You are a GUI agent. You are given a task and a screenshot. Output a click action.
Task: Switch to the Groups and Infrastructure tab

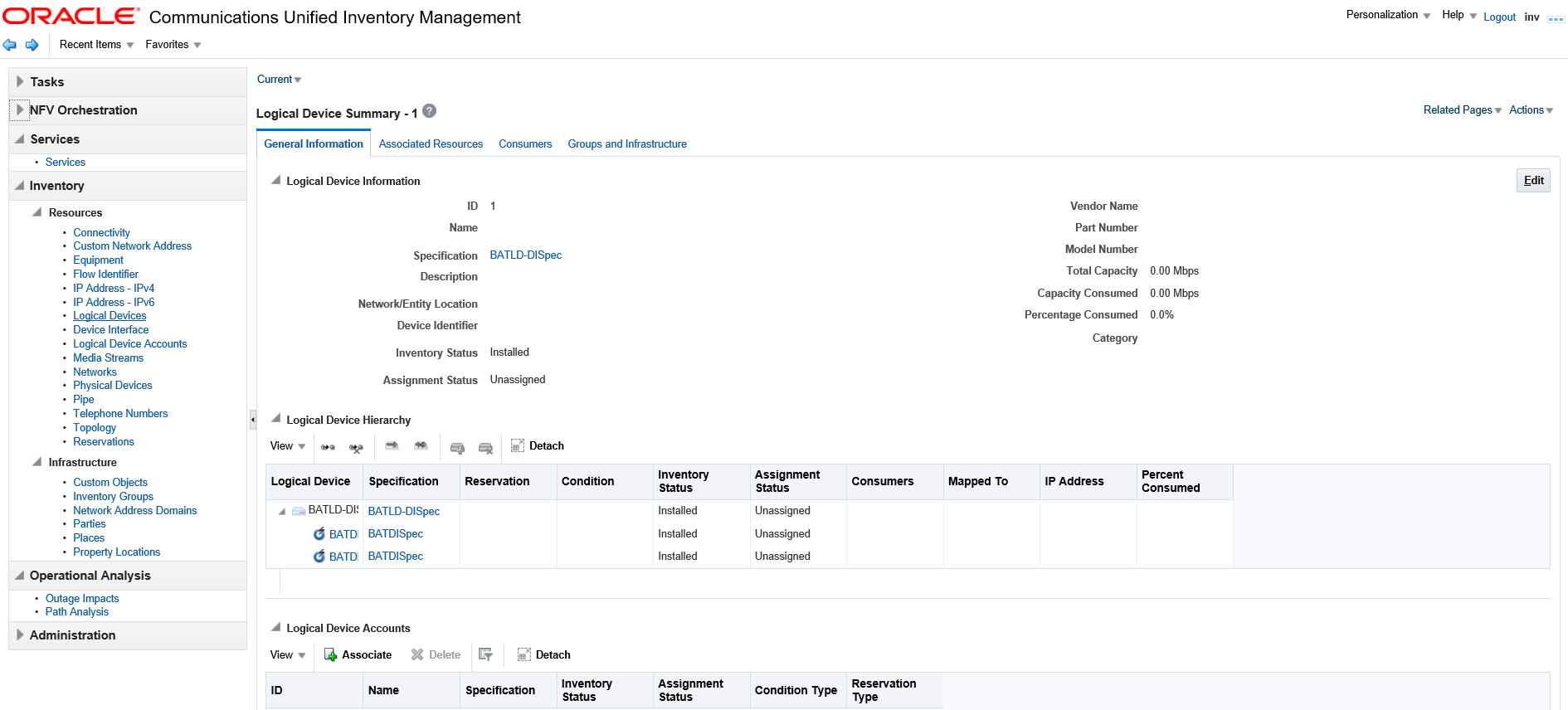coord(627,144)
